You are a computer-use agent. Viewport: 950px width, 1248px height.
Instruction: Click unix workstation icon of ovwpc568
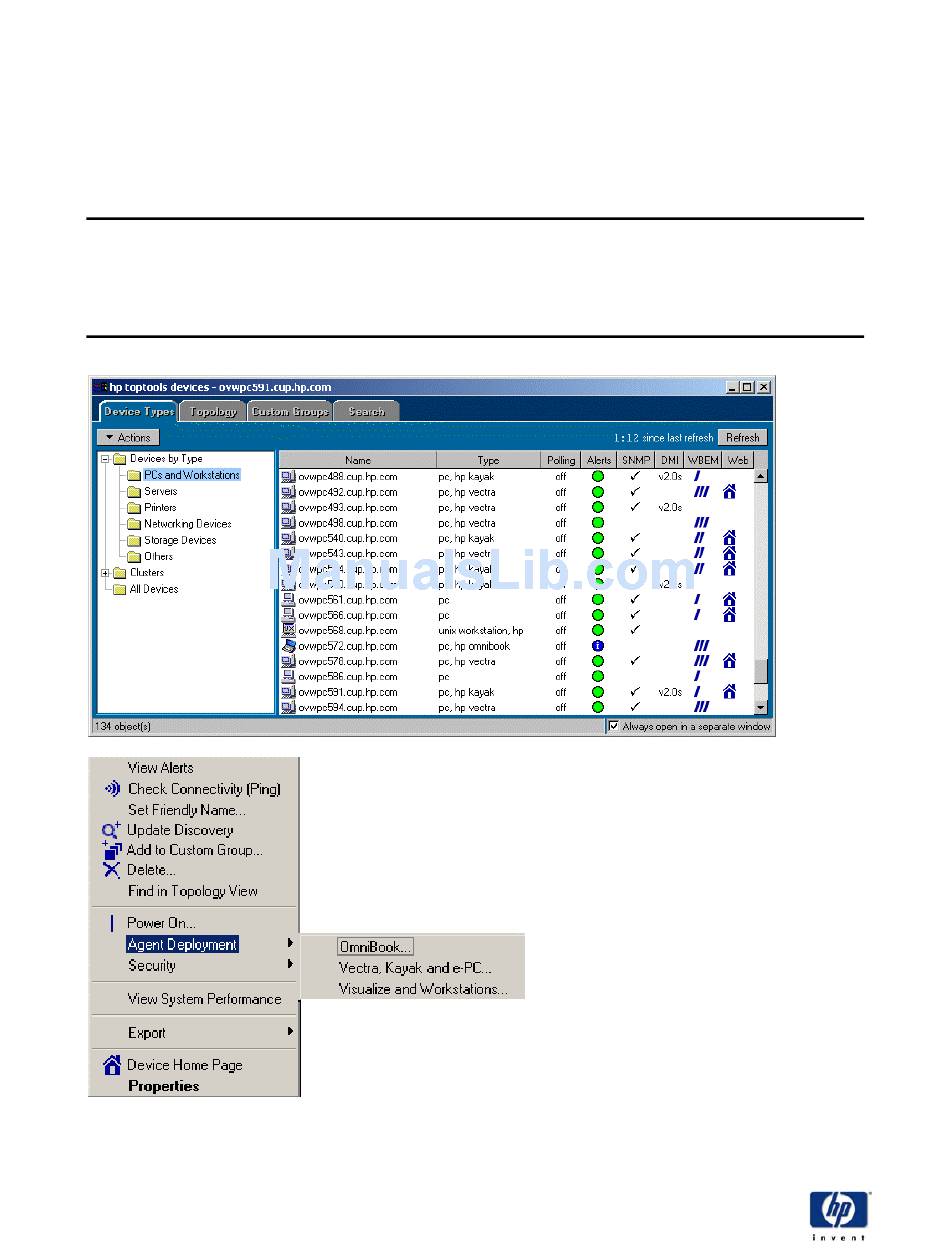coord(288,631)
